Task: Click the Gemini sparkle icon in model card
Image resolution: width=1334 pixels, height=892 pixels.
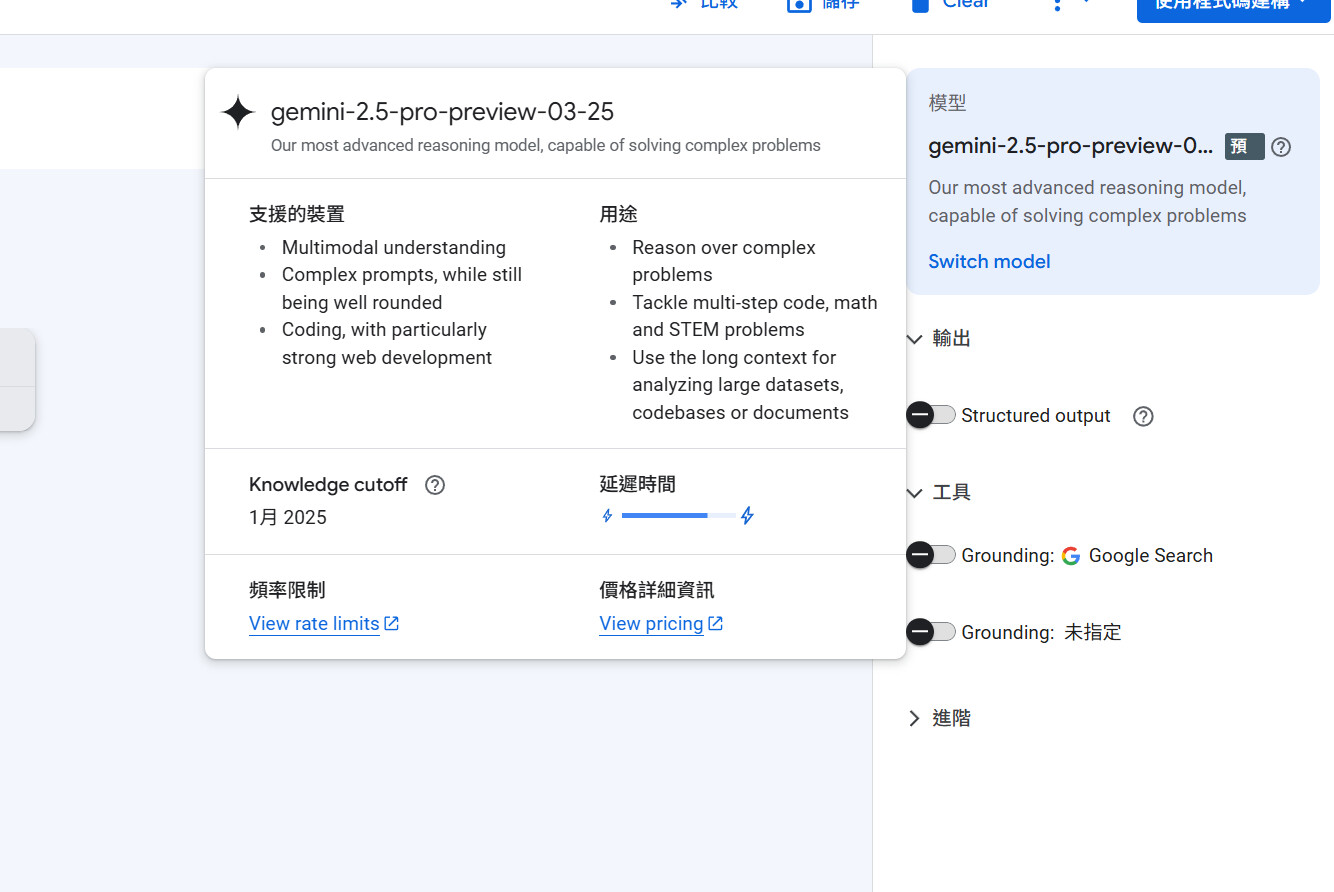Action: pos(238,113)
